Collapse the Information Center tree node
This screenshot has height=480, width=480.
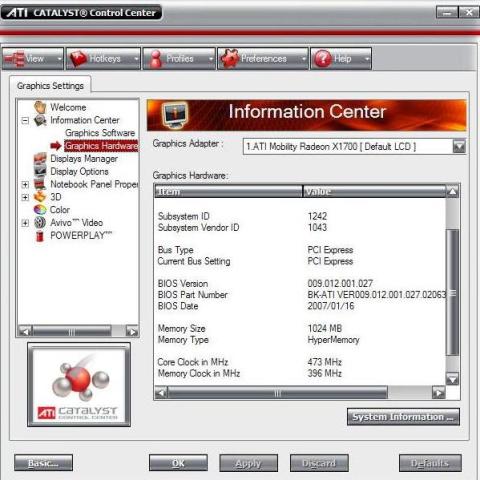[25, 120]
